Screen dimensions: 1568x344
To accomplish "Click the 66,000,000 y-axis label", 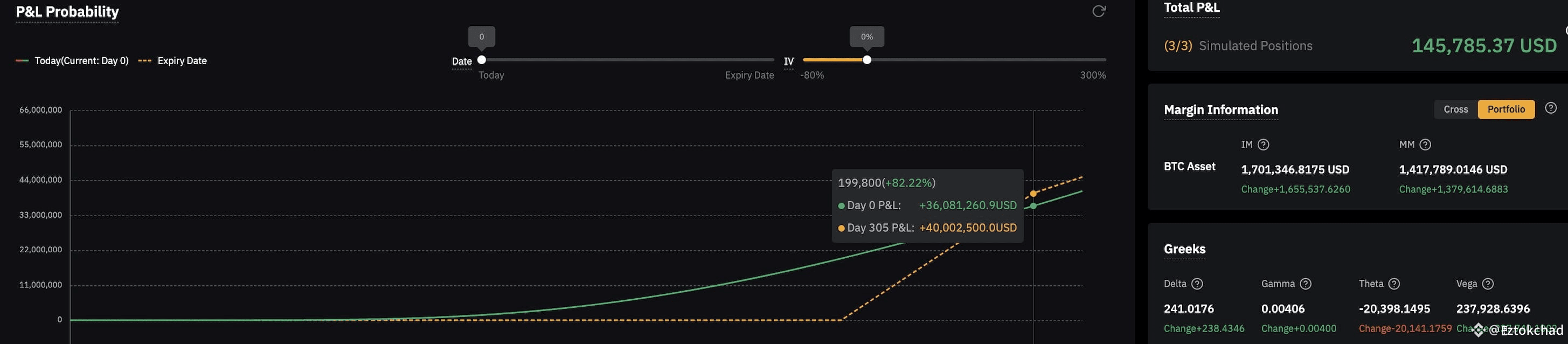I will pos(40,110).
